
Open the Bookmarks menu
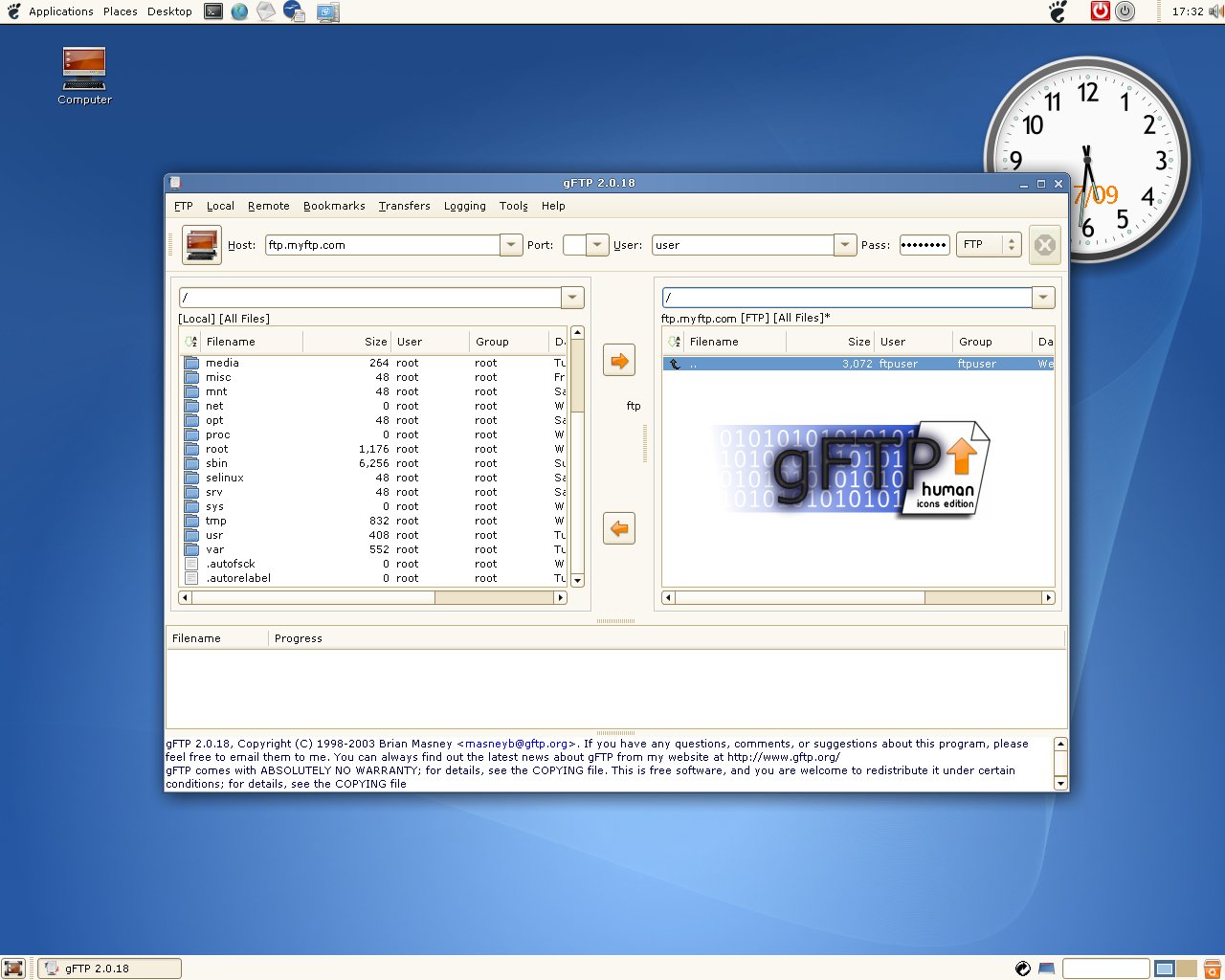pos(334,206)
